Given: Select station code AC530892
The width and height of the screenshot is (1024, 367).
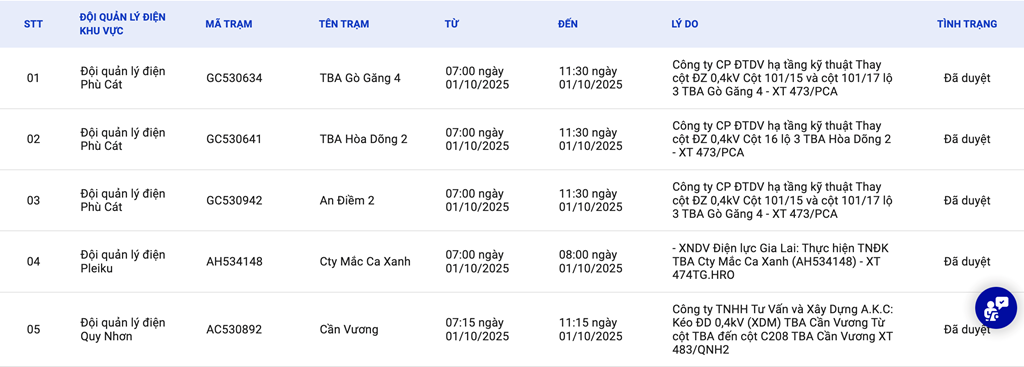Looking at the screenshot, I should click(x=234, y=330).
